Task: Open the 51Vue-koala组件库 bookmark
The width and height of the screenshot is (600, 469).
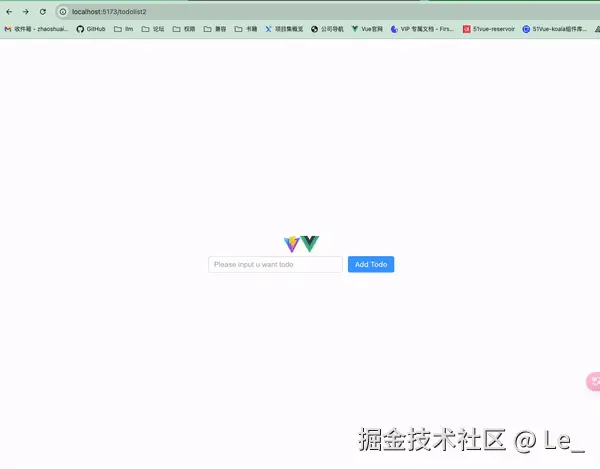Action: coord(554,29)
